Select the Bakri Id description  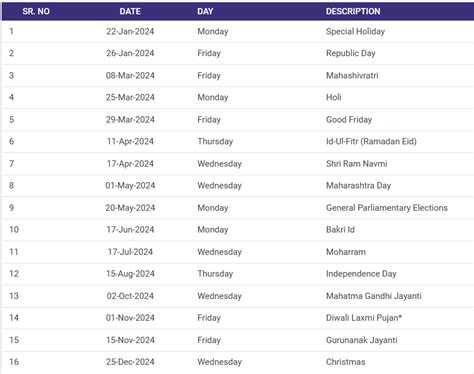coord(340,230)
